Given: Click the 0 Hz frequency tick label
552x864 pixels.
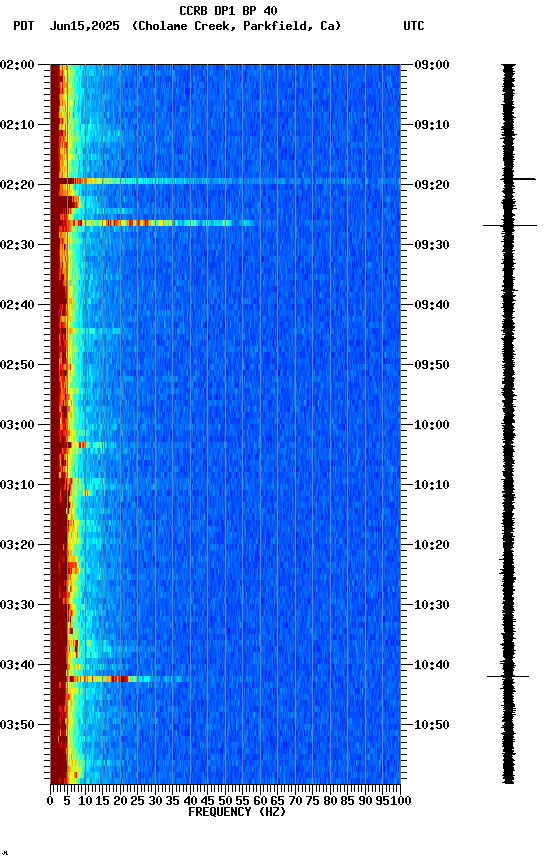Looking at the screenshot, I should coord(50,801).
